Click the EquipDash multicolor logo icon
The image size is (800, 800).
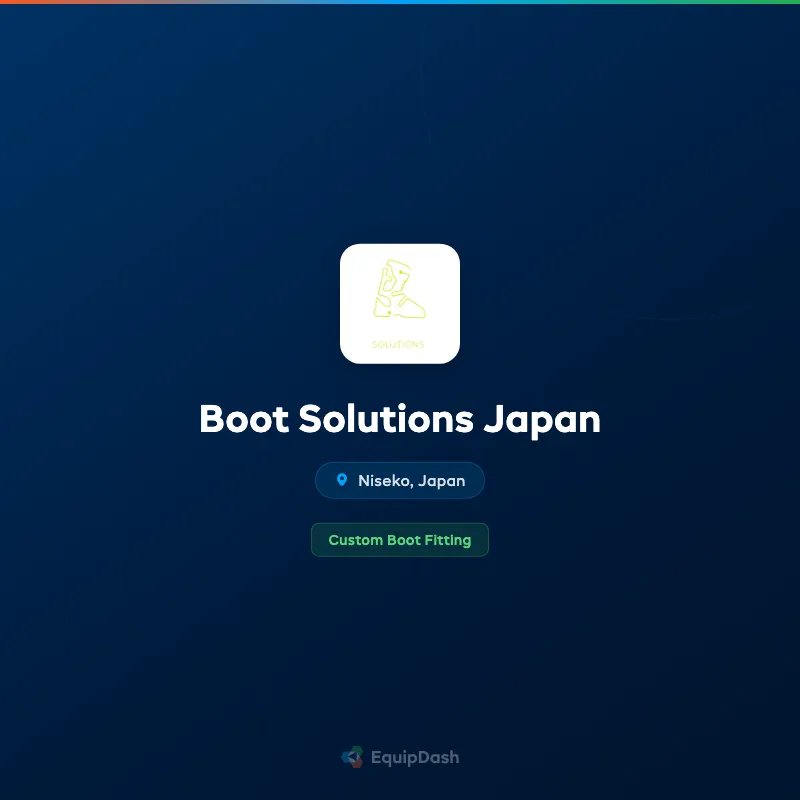coord(352,757)
